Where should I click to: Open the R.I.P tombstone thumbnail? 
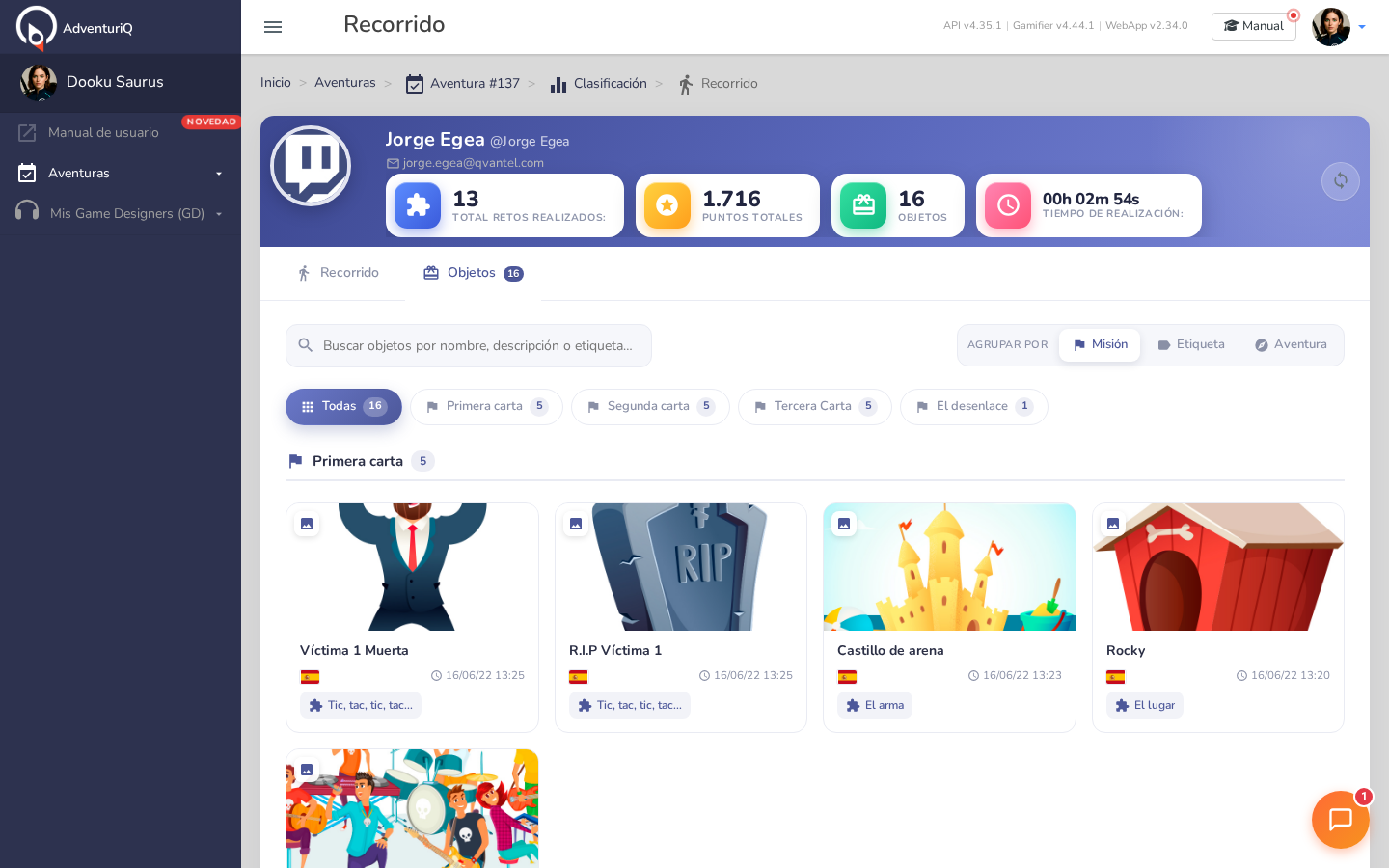681,567
